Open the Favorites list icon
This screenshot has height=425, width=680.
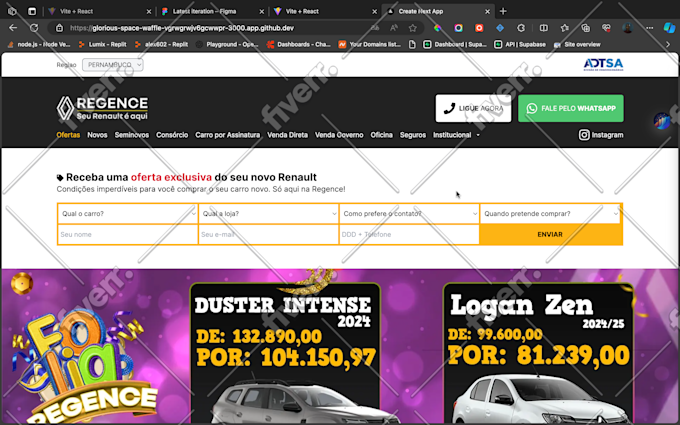(x=564, y=28)
